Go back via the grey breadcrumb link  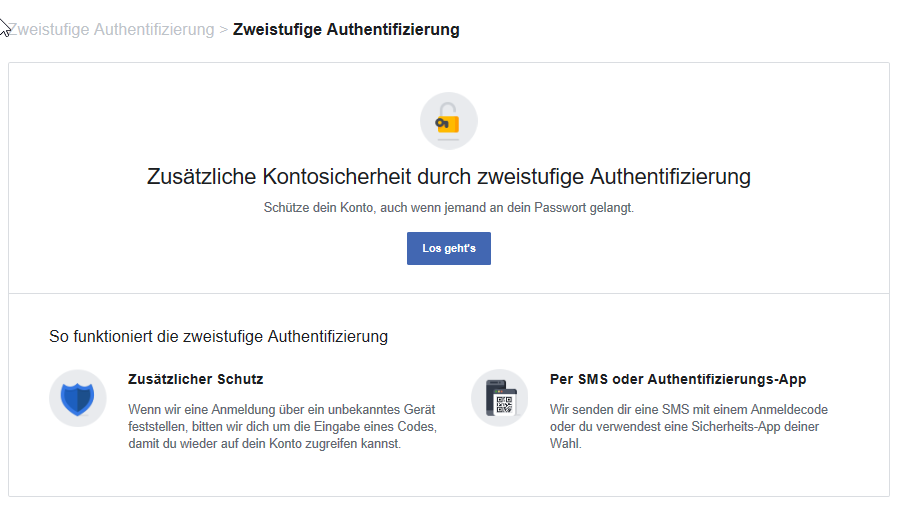112,30
